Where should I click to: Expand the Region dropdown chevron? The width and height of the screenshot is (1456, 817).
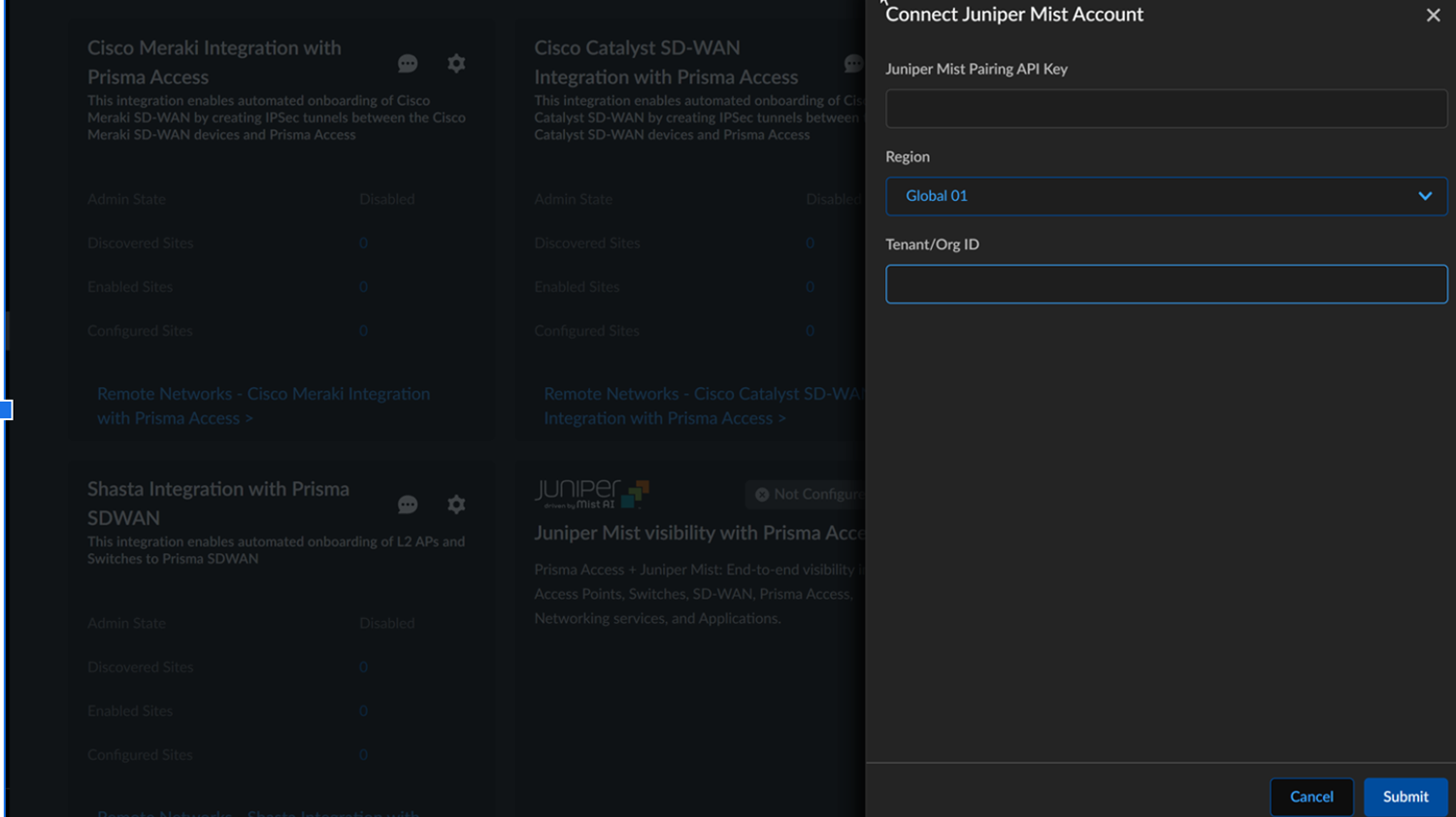[1424, 196]
